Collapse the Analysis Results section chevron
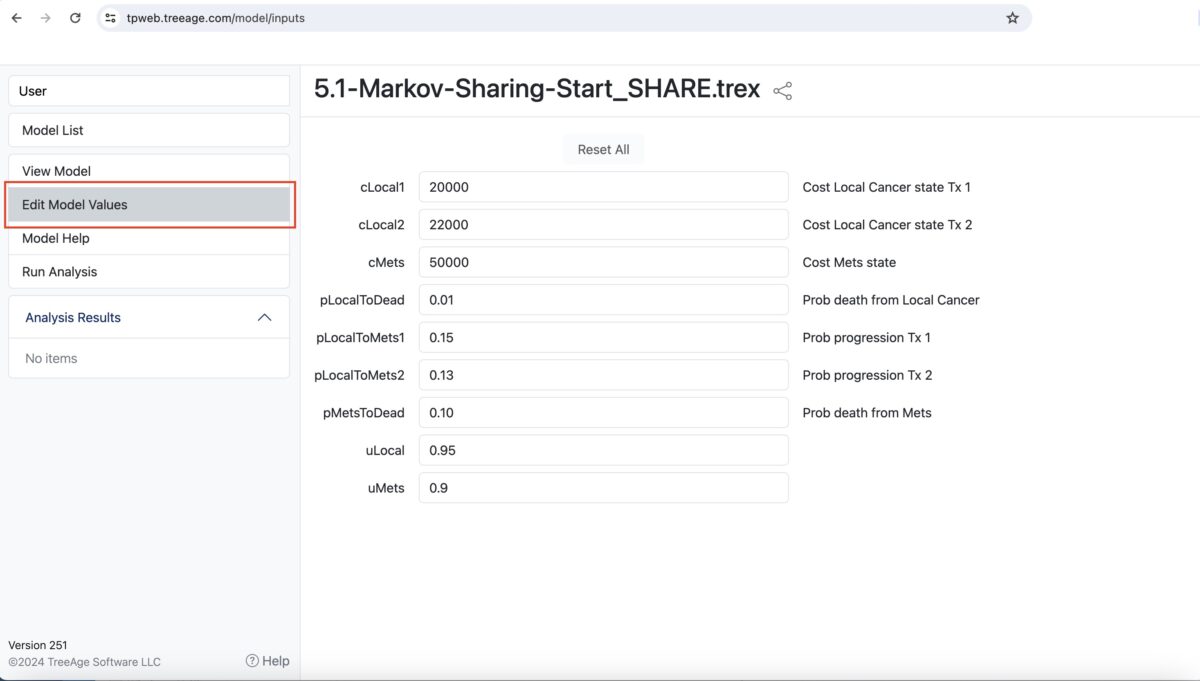The image size is (1200, 681). coord(265,317)
